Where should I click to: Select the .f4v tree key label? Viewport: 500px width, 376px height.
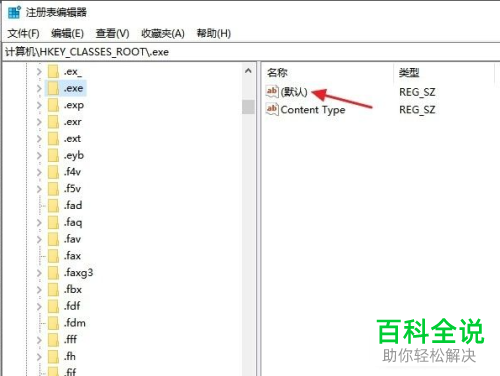click(72, 172)
